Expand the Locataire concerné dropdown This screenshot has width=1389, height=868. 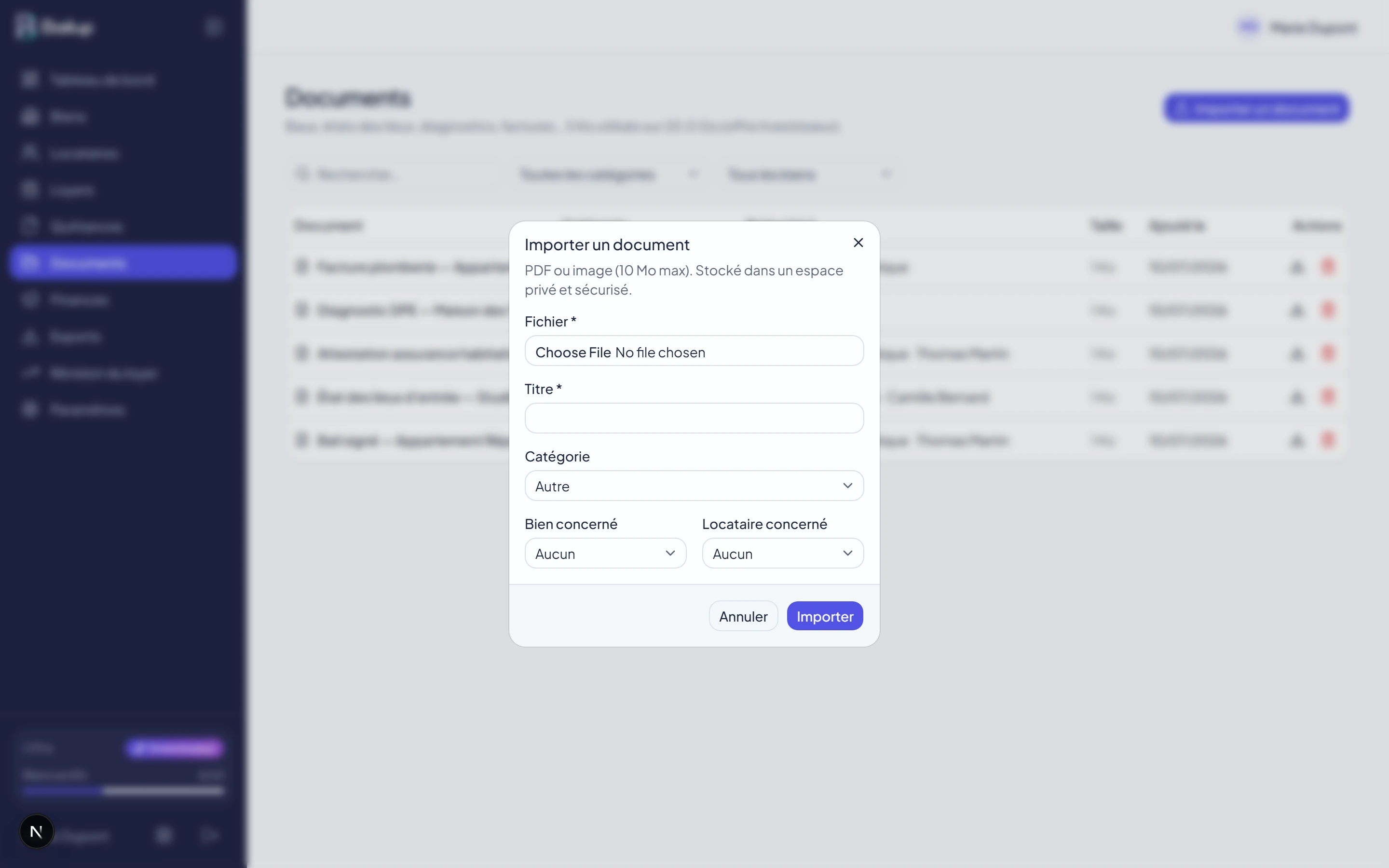tap(783, 554)
